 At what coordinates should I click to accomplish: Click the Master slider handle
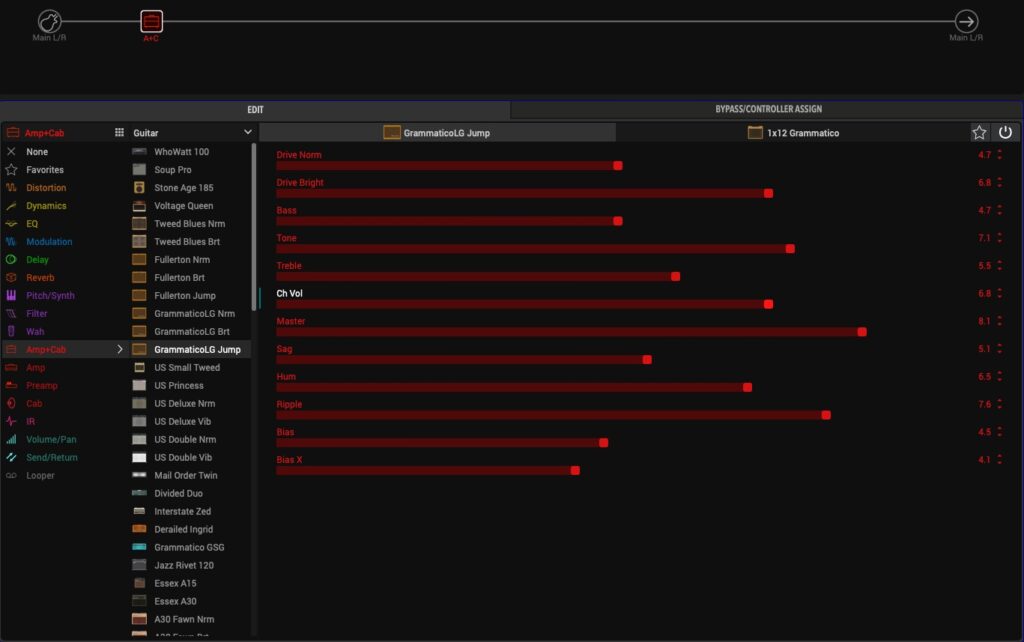(x=862, y=332)
